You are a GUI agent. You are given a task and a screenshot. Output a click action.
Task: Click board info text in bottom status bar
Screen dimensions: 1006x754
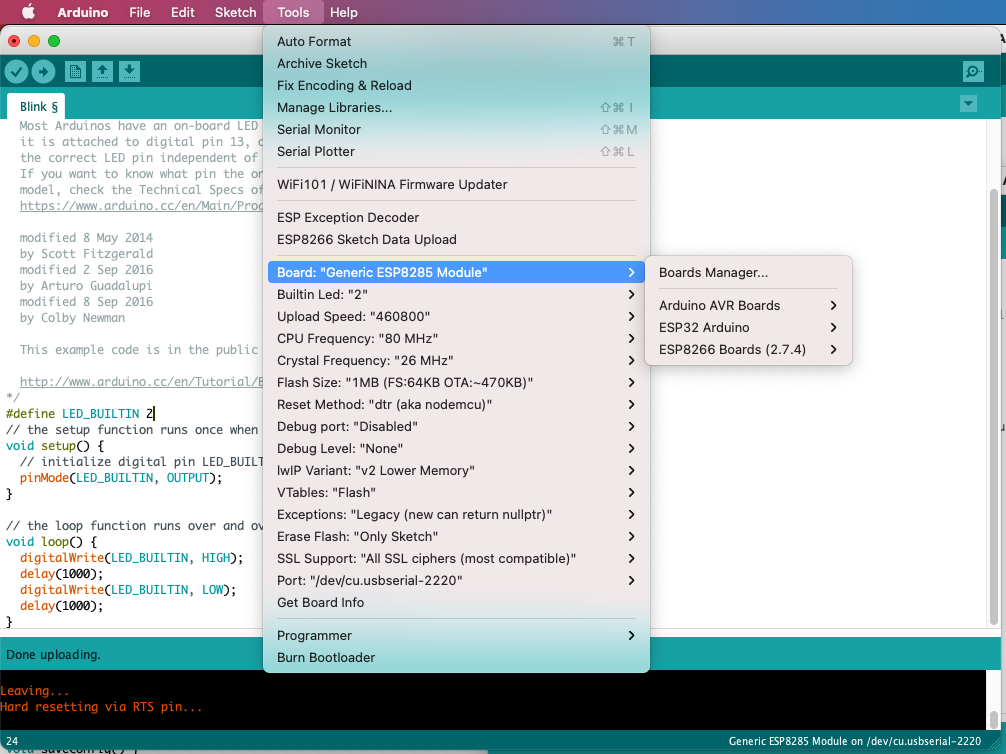[x=855, y=741]
